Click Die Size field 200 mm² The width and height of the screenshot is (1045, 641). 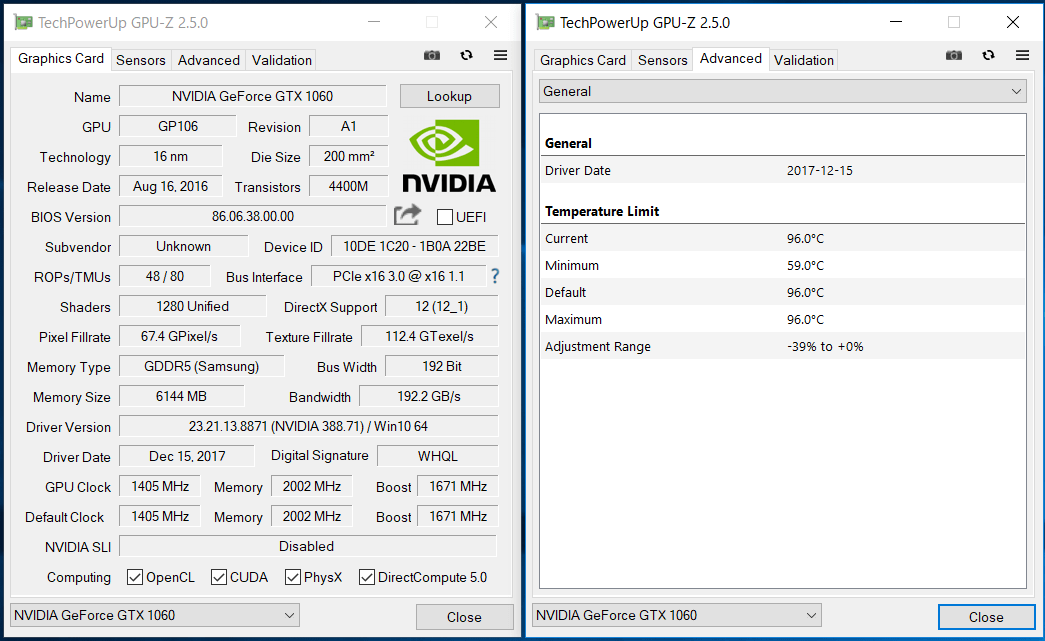coord(349,156)
